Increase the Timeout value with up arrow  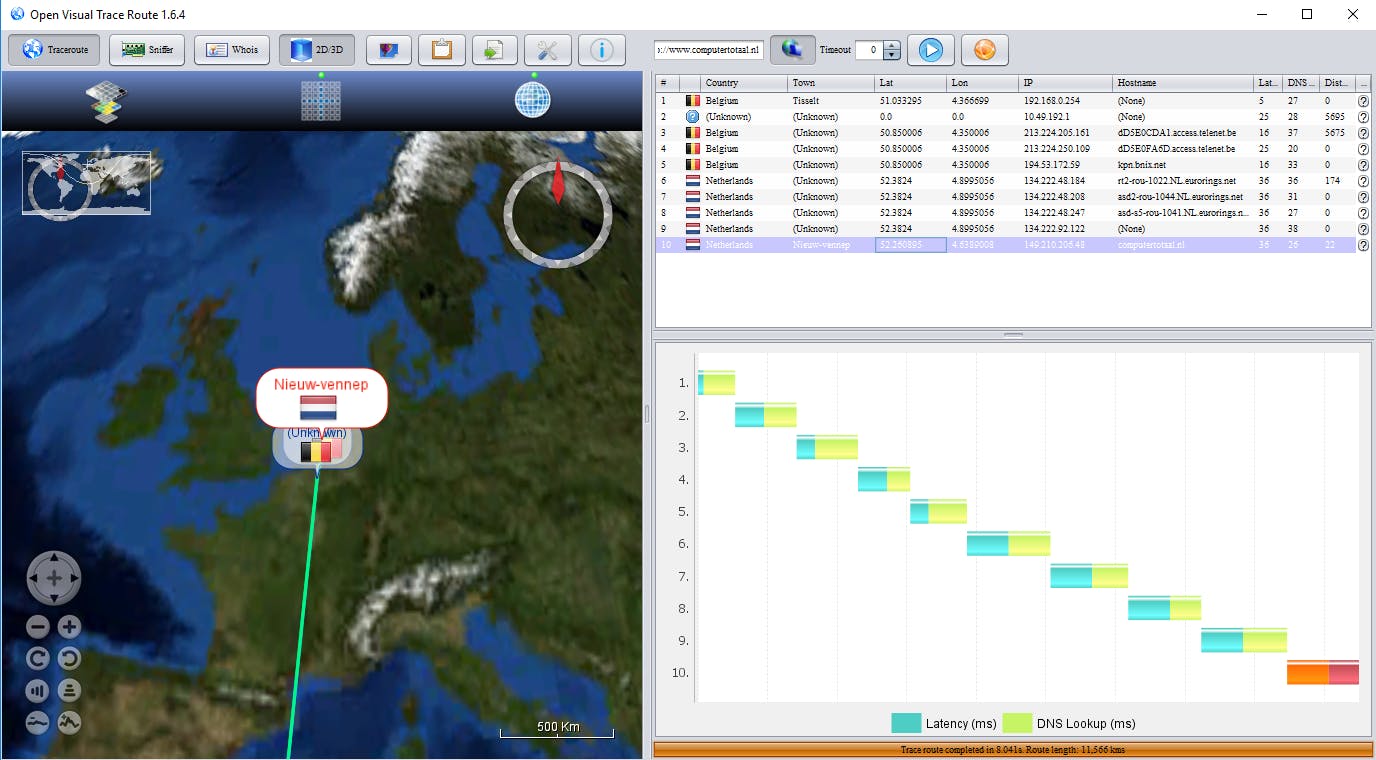point(892,45)
